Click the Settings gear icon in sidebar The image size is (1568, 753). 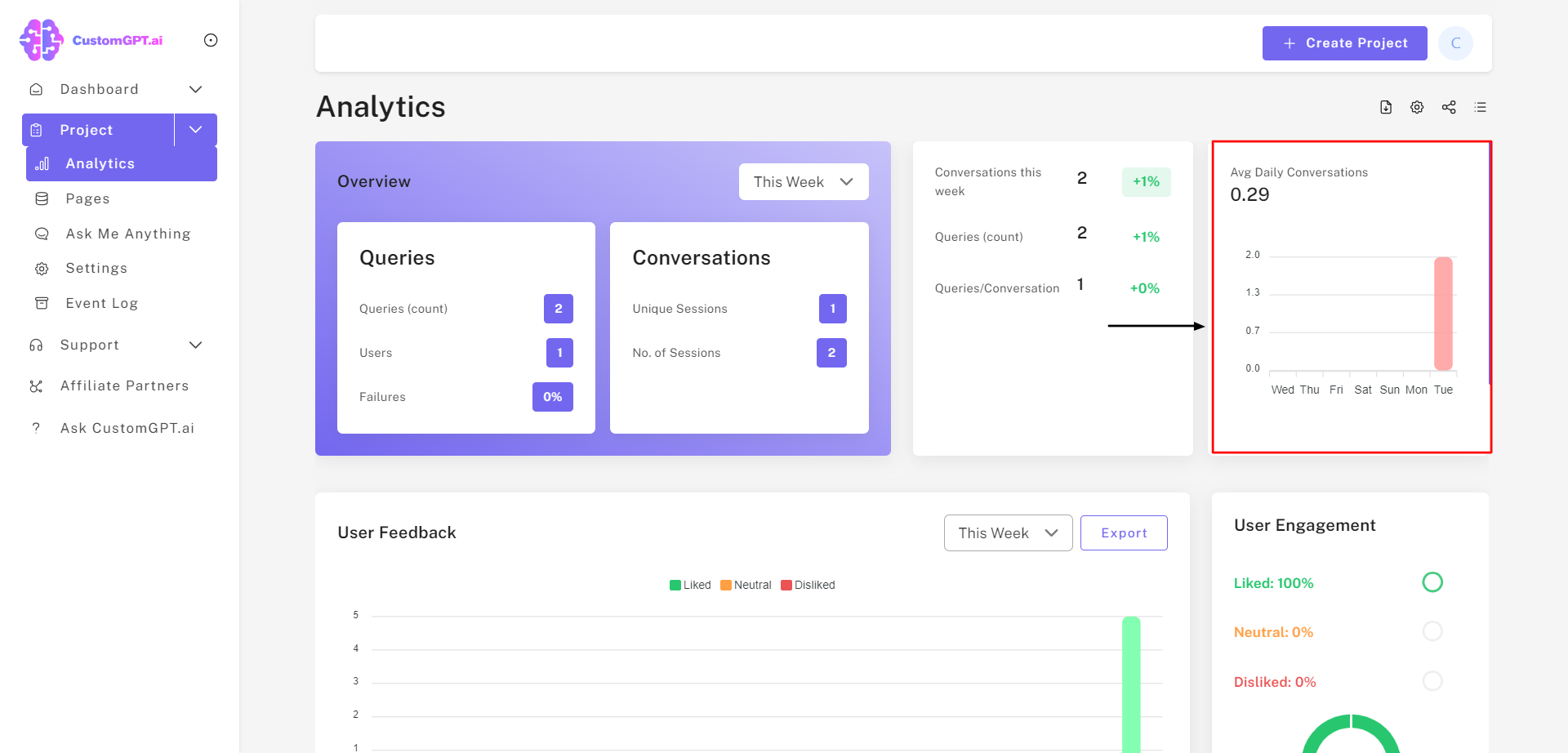tap(42, 269)
